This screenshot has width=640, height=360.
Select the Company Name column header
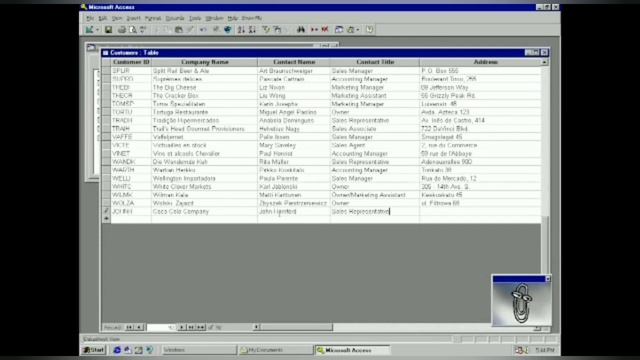point(204,62)
